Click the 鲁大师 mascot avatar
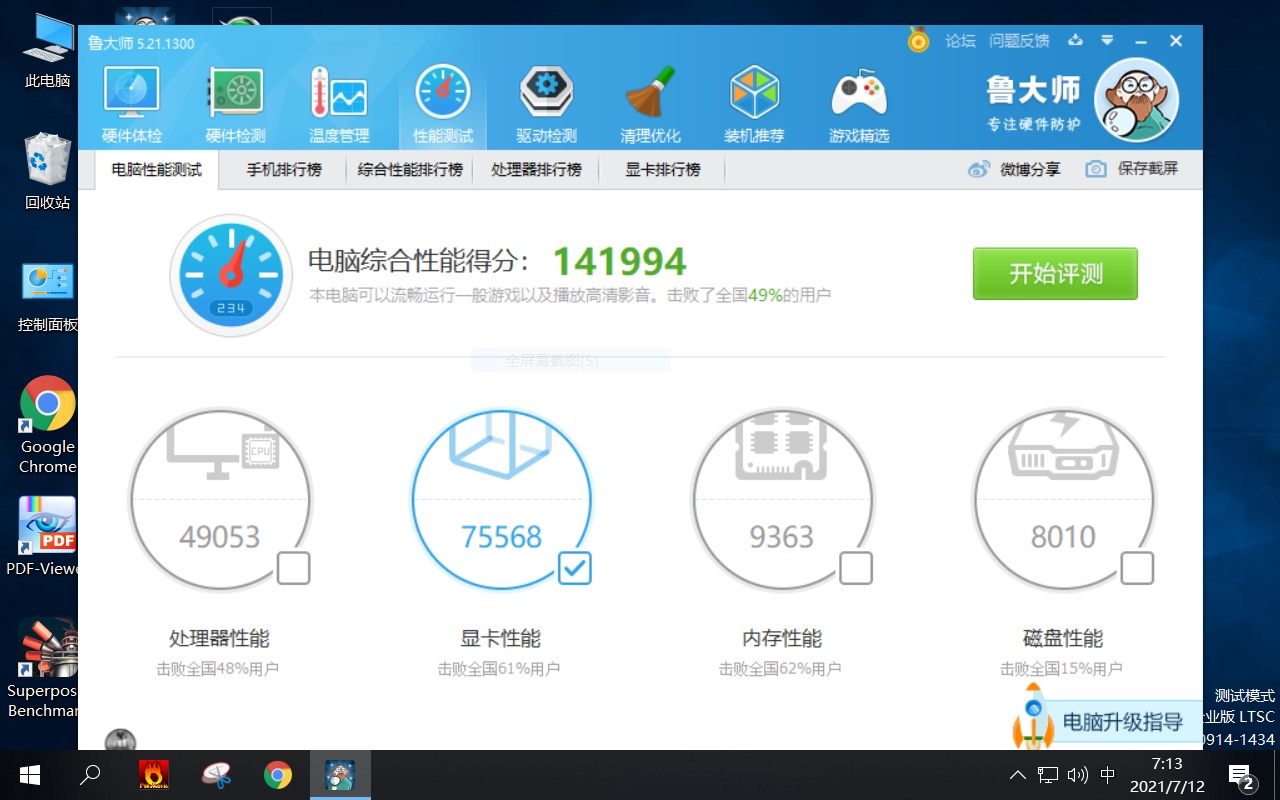This screenshot has height=800, width=1280. pos(1136,100)
